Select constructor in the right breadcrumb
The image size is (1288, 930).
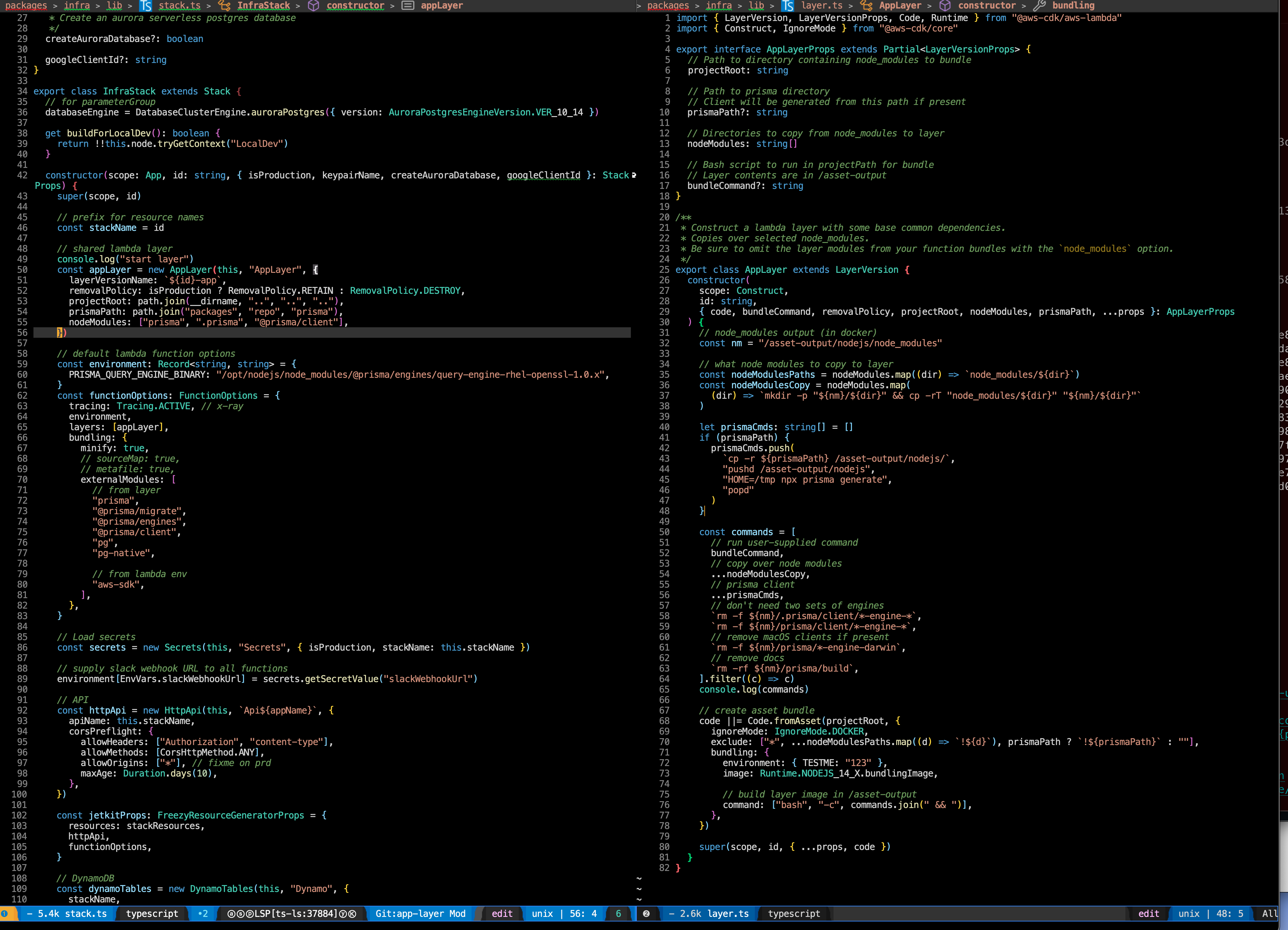pos(988,6)
